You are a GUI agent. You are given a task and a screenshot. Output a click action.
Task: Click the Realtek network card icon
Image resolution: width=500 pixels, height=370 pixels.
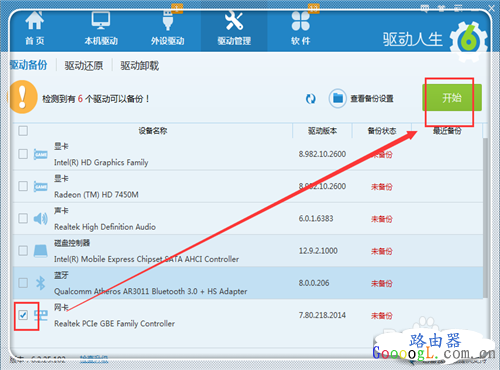pyautogui.click(x=41, y=315)
